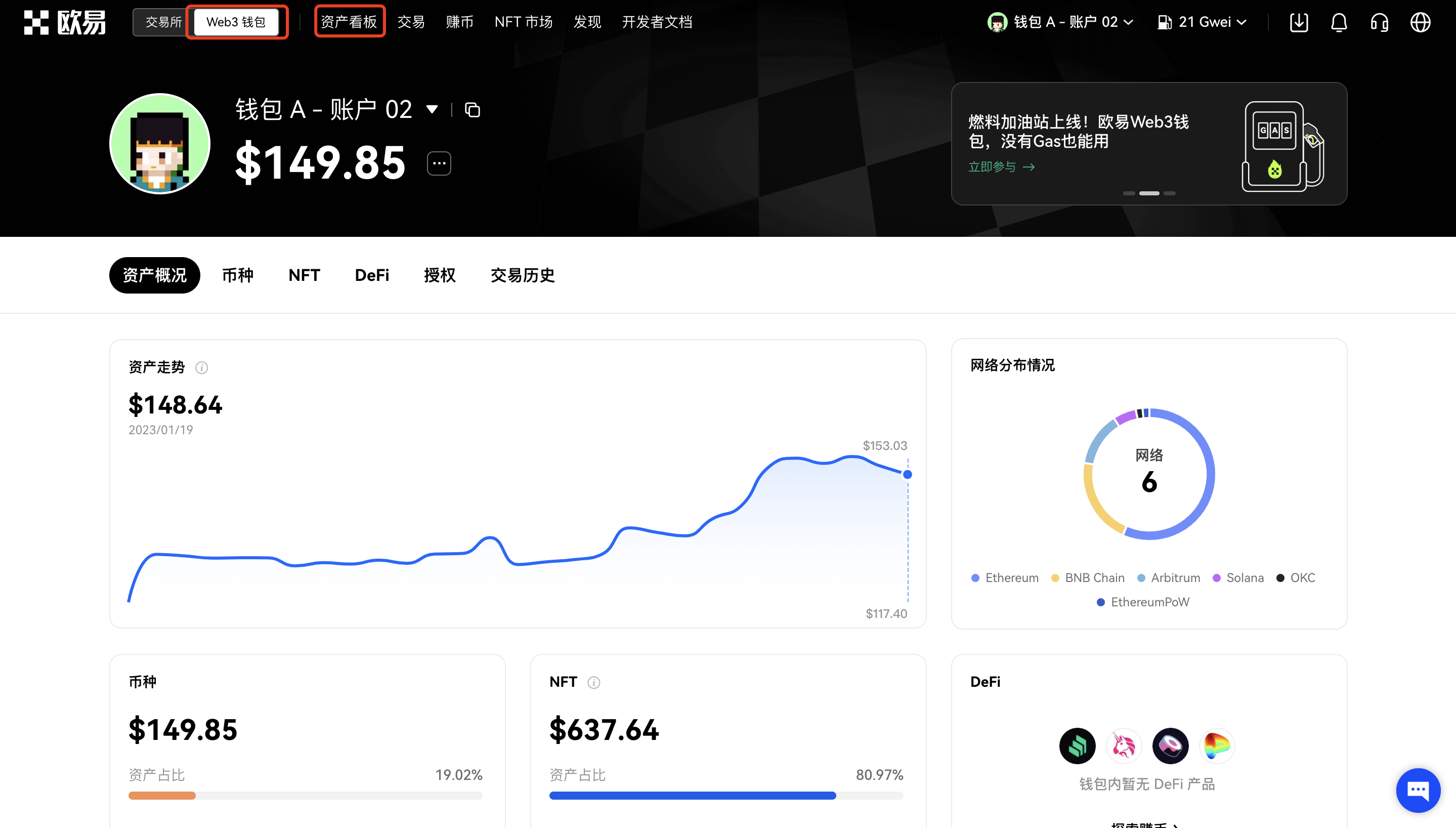This screenshot has width=1456, height=828.
Task: Select the Web3 钱包 toggle option
Action: pyautogui.click(x=236, y=22)
